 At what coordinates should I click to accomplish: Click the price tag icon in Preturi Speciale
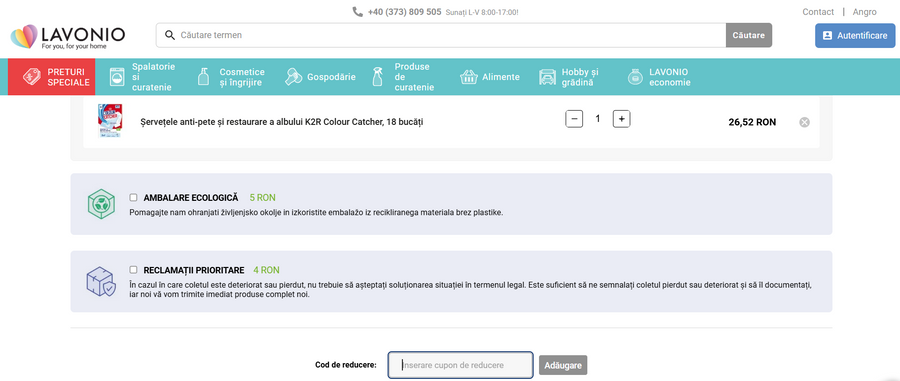[31, 76]
